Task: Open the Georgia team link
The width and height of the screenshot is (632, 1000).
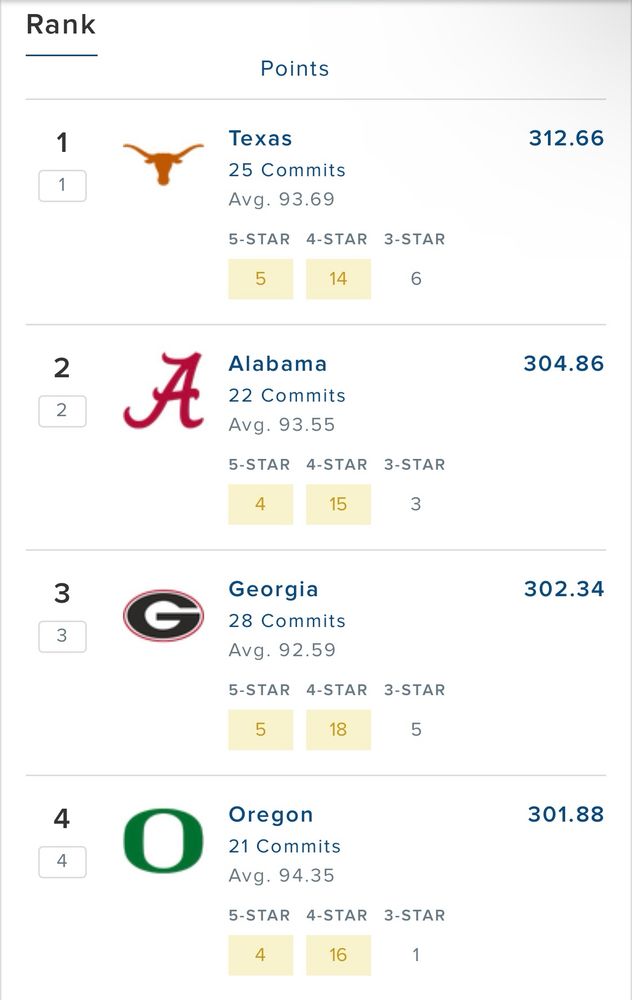Action: (x=273, y=589)
